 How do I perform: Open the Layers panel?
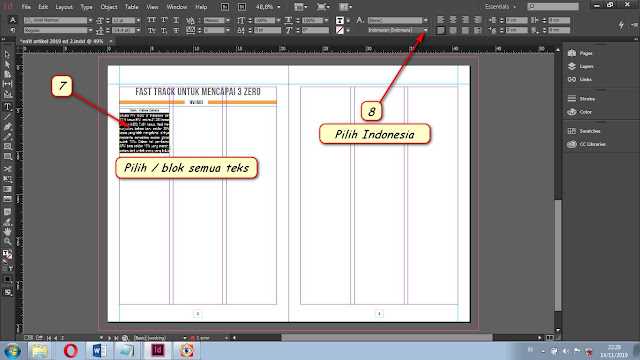581,66
